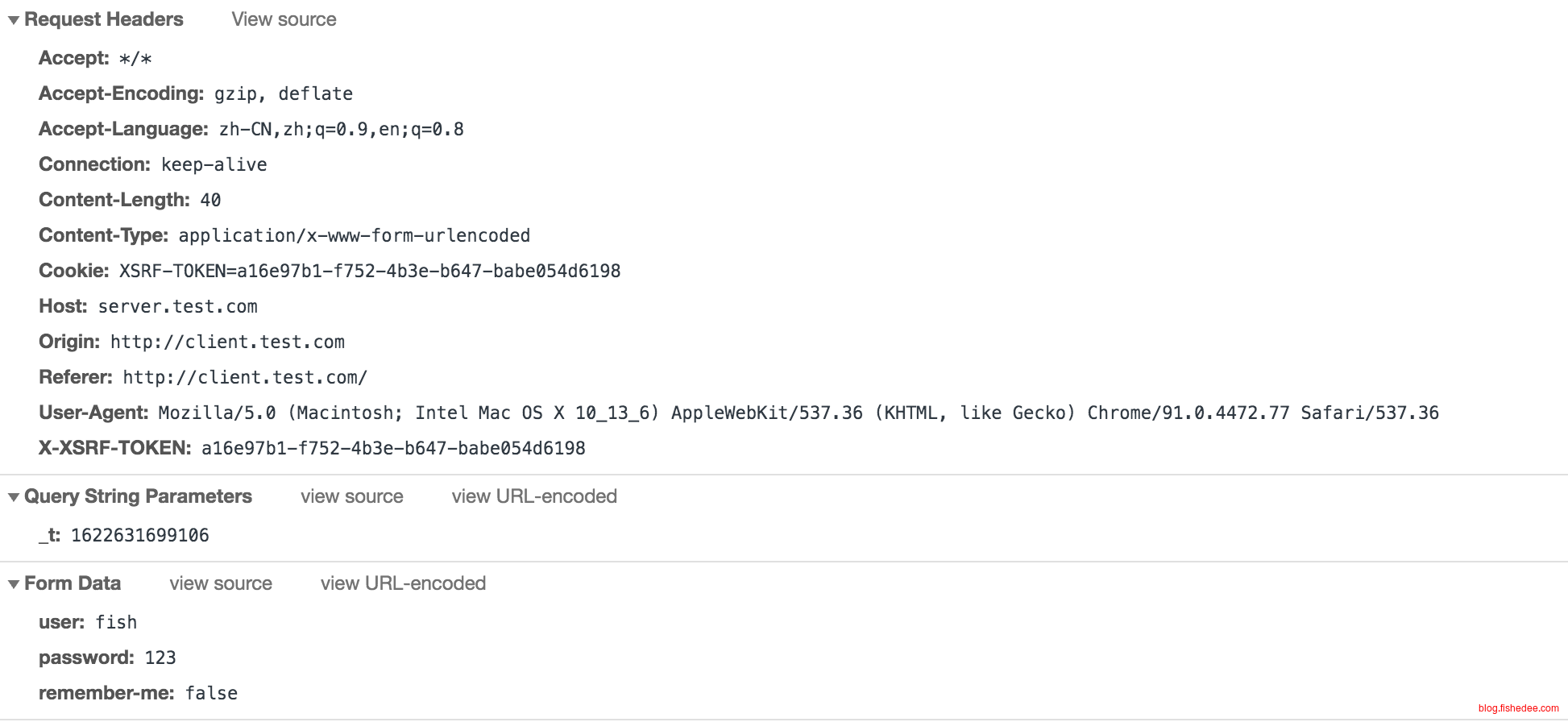
Task: Select the Content-Type header row
Action: (x=284, y=235)
